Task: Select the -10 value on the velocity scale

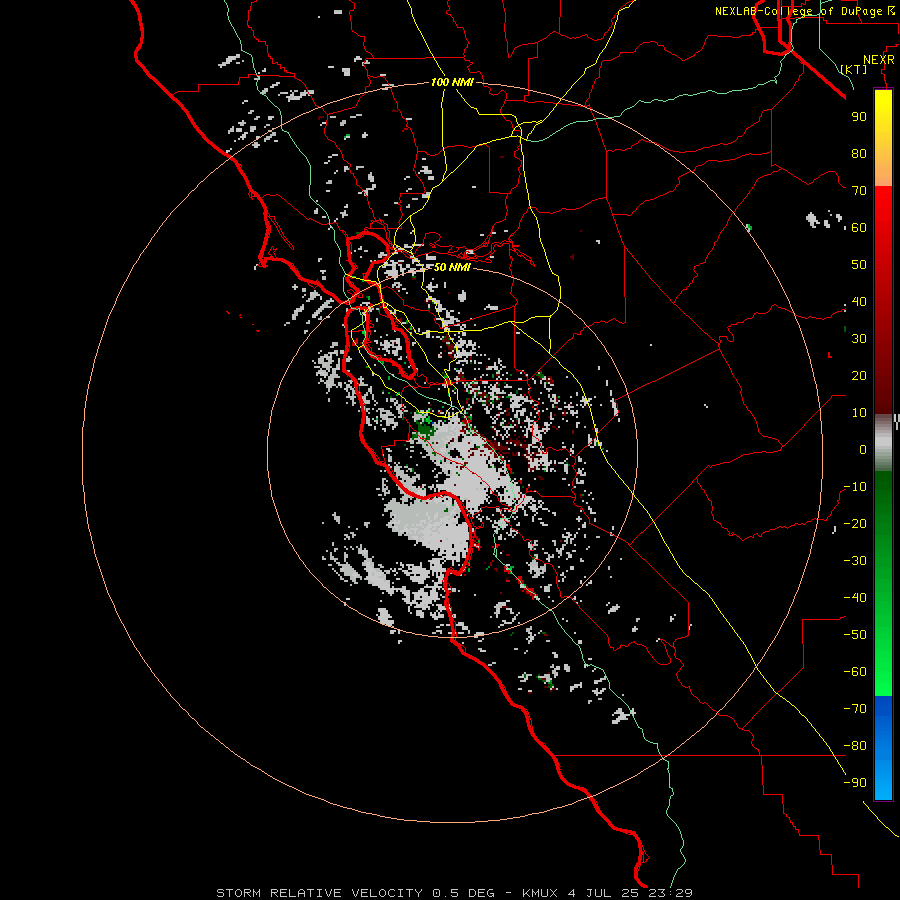Action: point(855,487)
